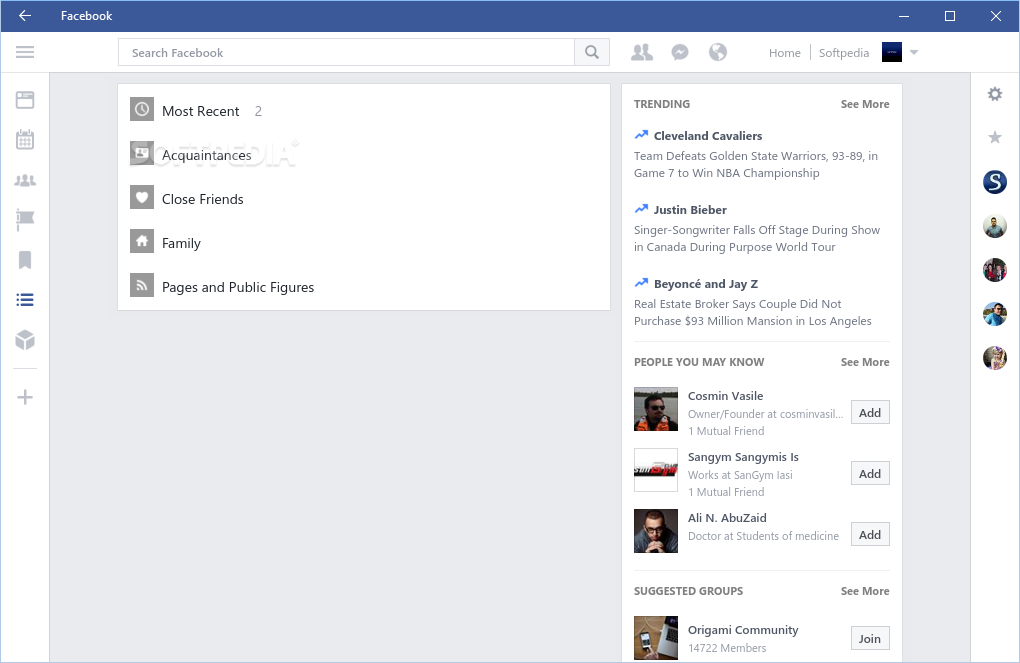Open Pages and Public Figures list
The image size is (1020, 663).
(238, 287)
